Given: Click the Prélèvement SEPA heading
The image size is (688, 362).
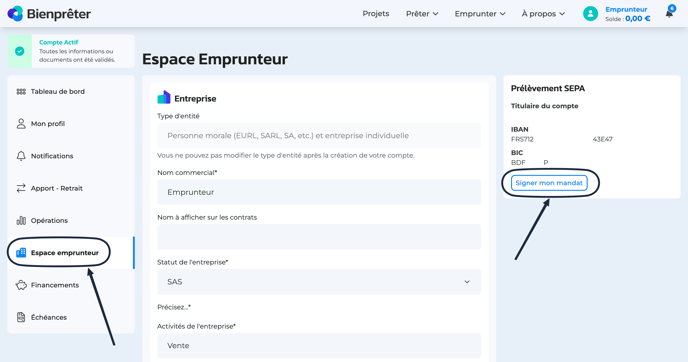Looking at the screenshot, I should pyautogui.click(x=548, y=88).
